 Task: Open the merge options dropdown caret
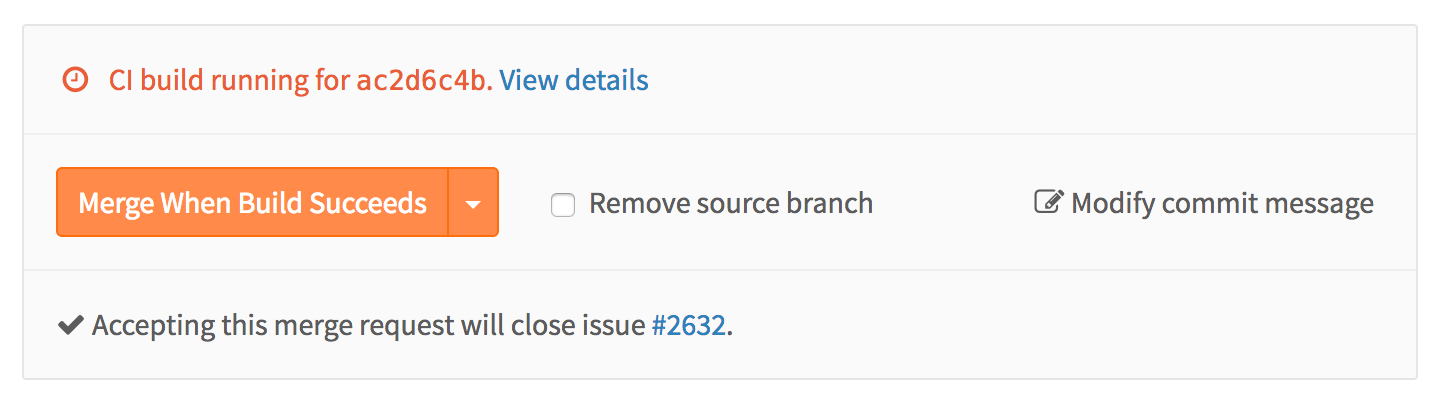(474, 203)
